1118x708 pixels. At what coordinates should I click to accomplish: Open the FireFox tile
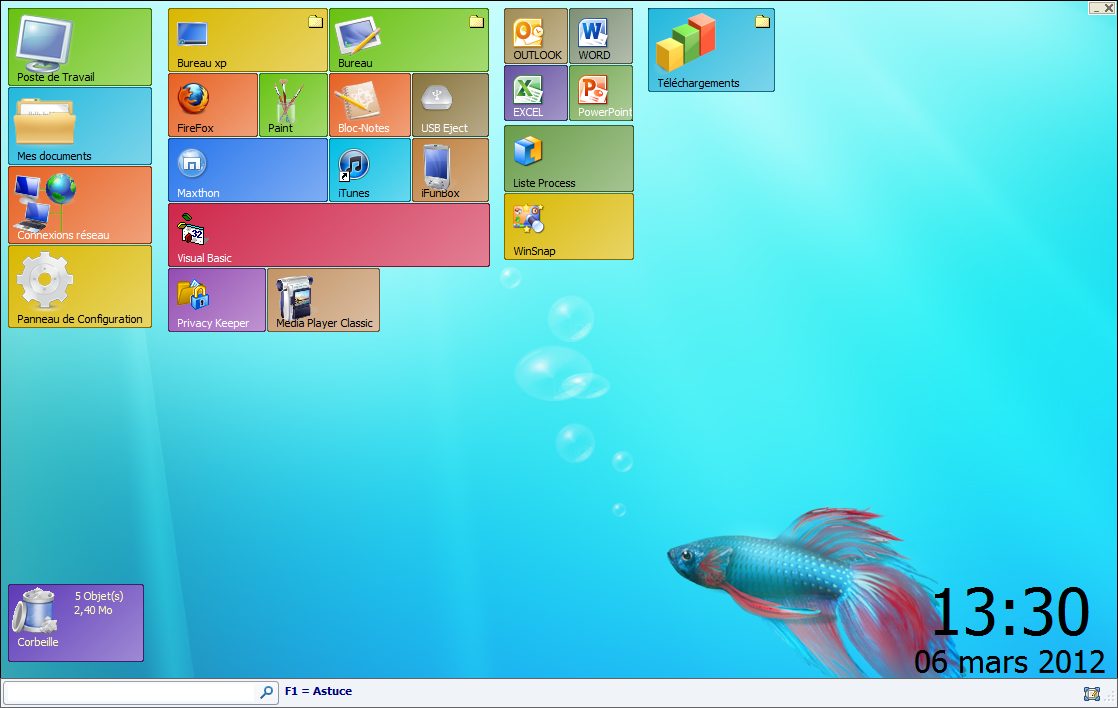(x=212, y=104)
